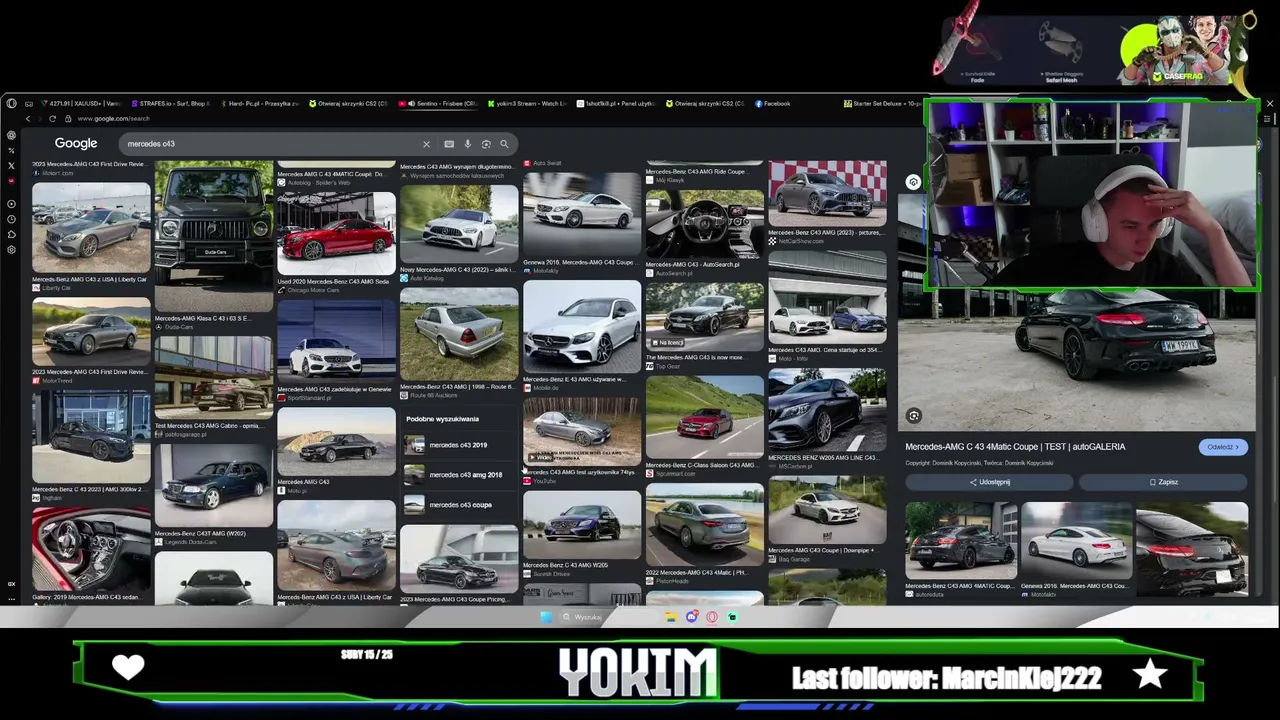Switch to the STRAFES.io browser tab
The image size is (1280, 720).
pyautogui.click(x=171, y=104)
